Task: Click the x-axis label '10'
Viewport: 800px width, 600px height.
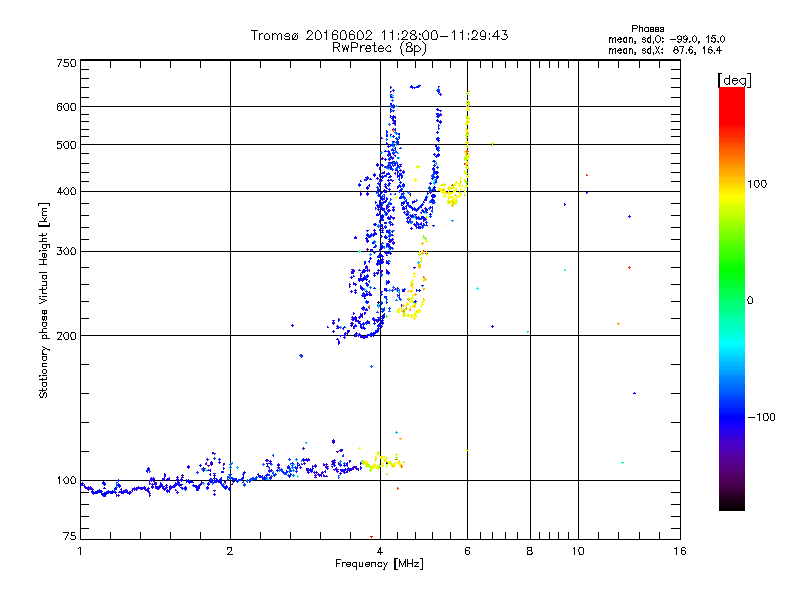Action: click(x=578, y=551)
